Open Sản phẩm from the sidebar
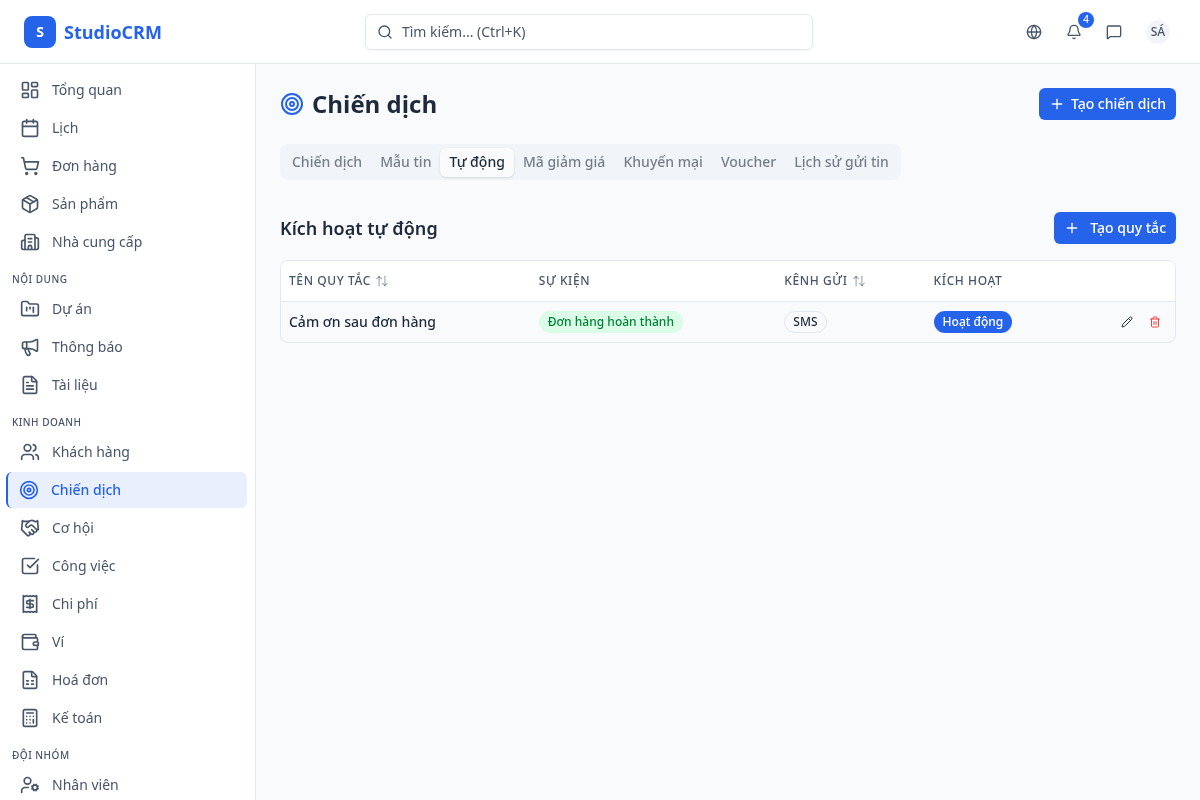 point(84,204)
